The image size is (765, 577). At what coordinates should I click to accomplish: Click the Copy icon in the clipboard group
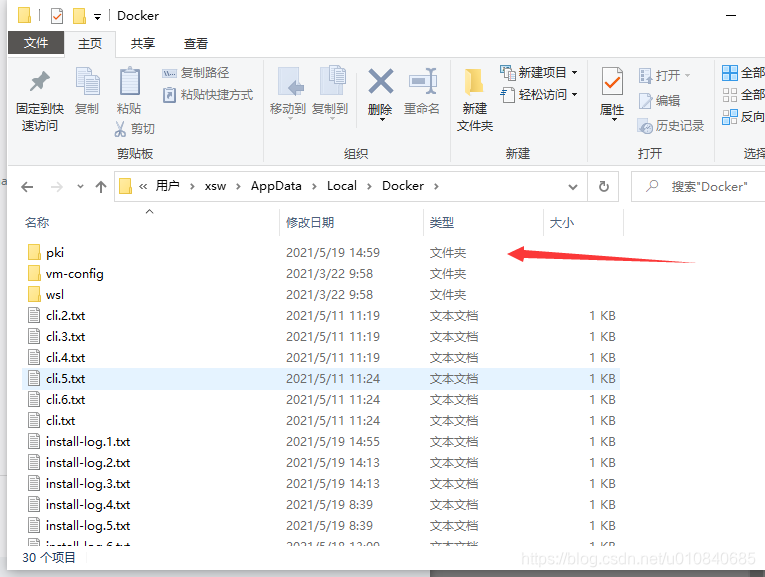(87, 81)
